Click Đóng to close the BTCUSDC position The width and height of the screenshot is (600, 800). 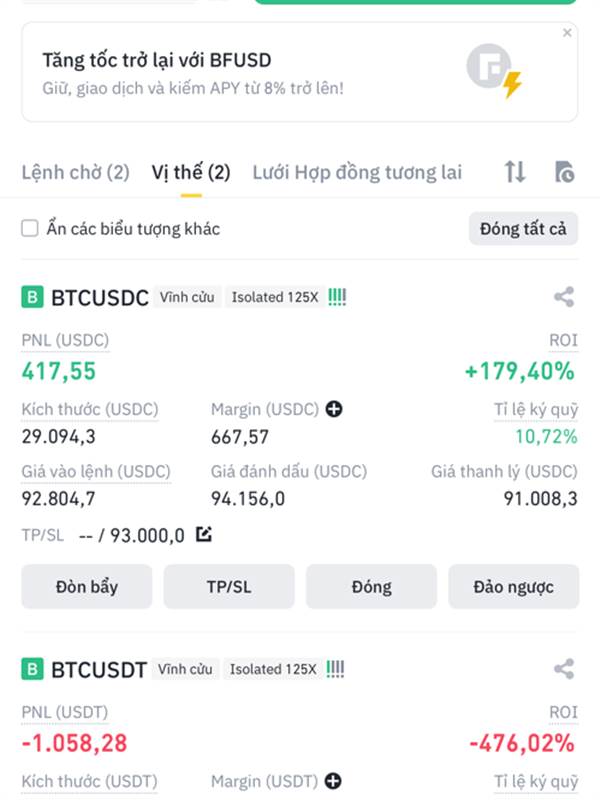(x=371, y=587)
